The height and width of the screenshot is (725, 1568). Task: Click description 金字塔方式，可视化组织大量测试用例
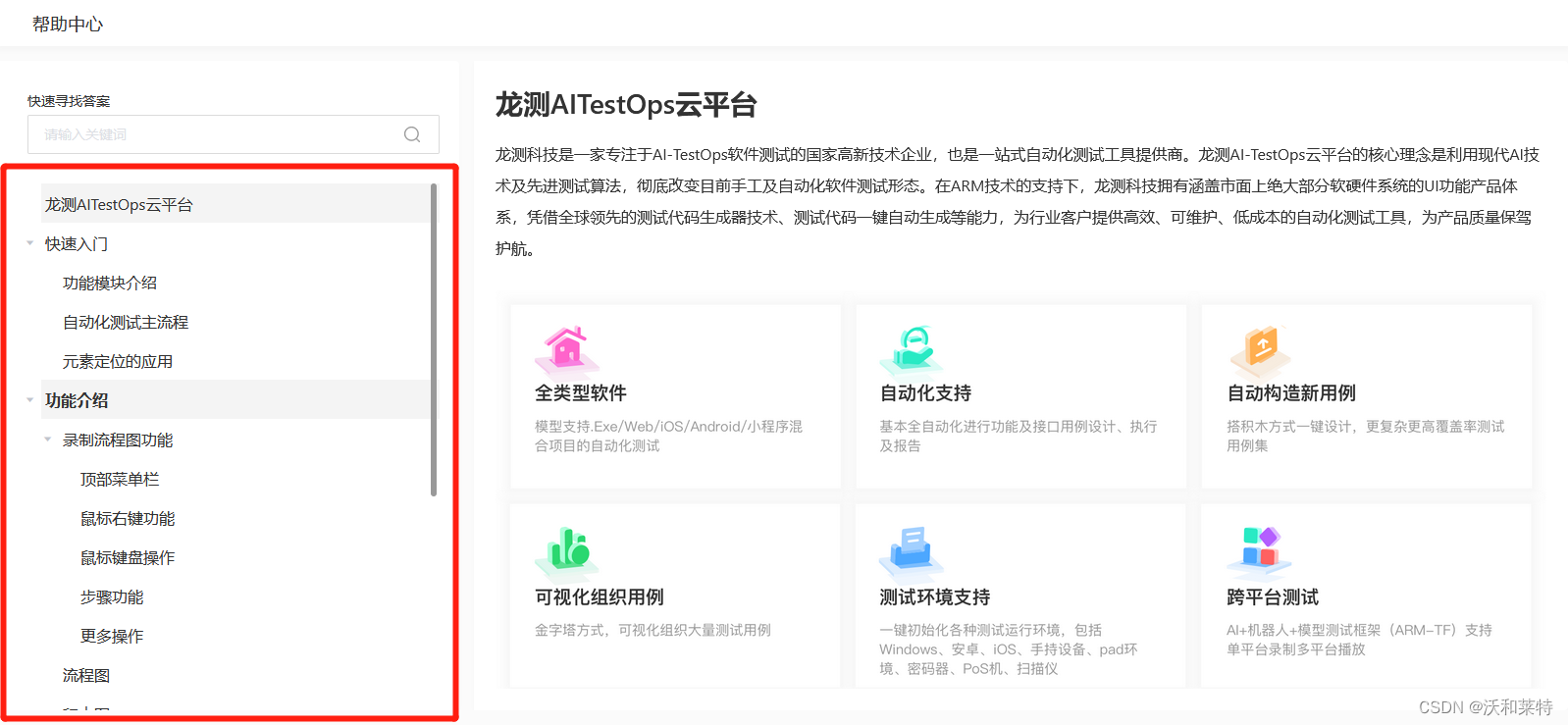653,630
